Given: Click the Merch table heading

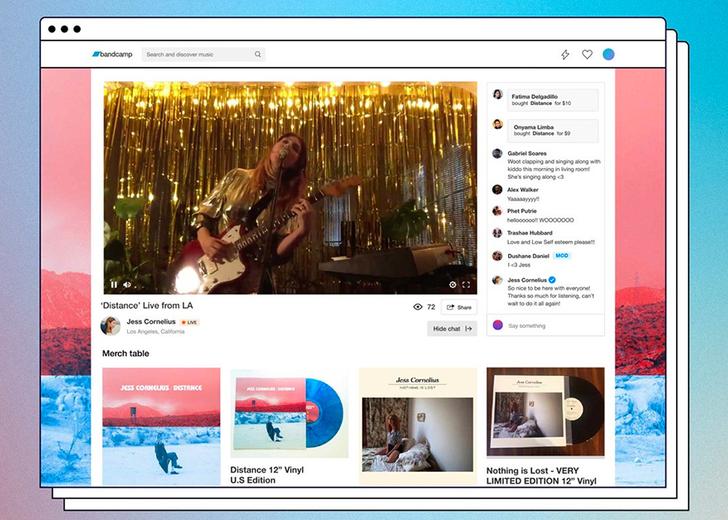Looking at the screenshot, I should click(x=126, y=353).
